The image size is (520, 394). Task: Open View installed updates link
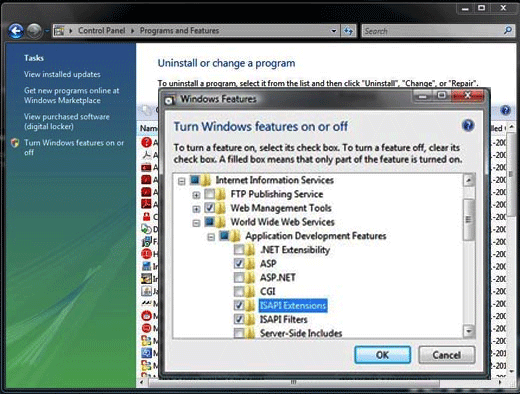tap(62, 74)
